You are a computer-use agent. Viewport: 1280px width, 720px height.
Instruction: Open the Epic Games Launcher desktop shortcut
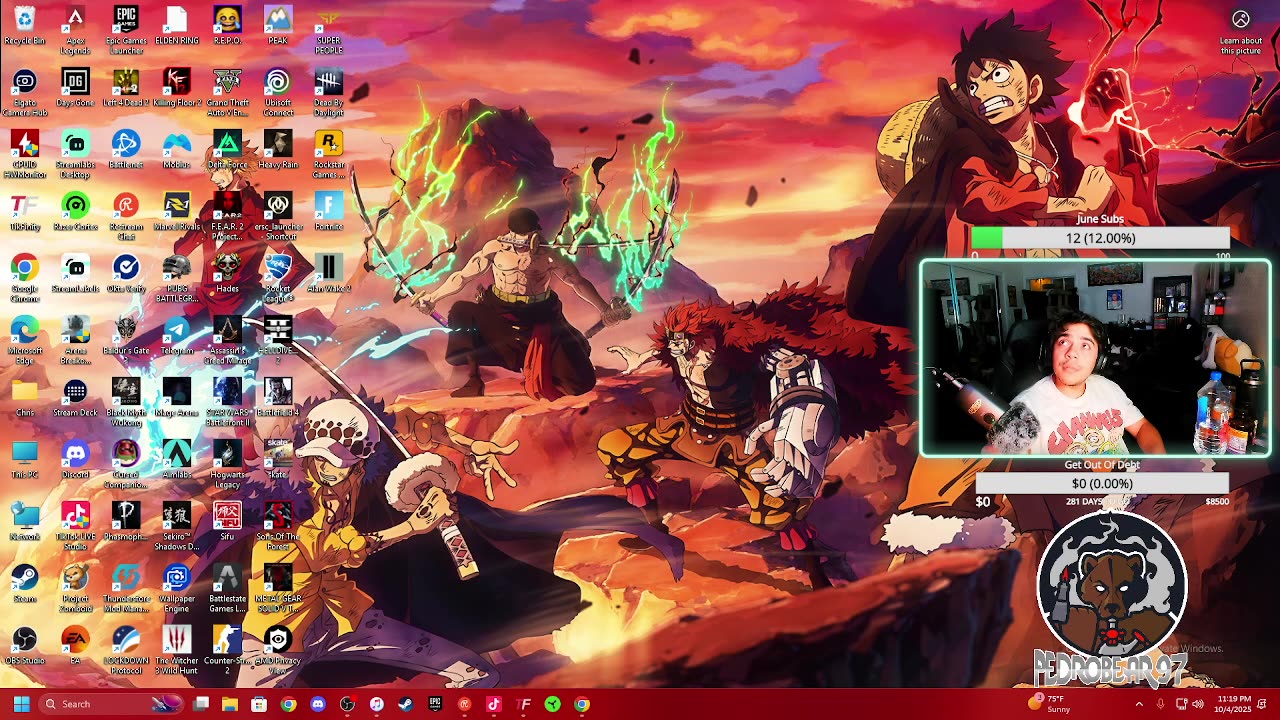126,30
